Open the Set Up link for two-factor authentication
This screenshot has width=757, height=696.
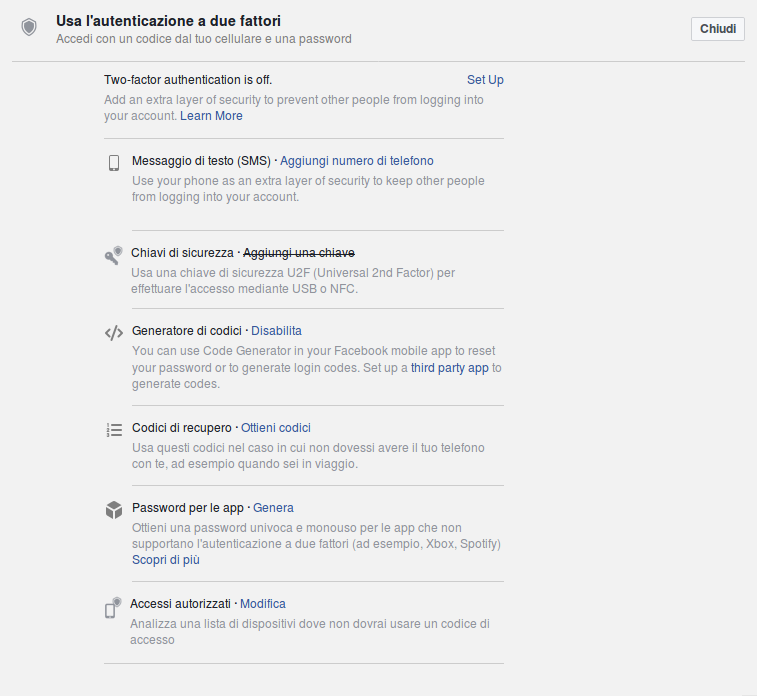tap(485, 80)
